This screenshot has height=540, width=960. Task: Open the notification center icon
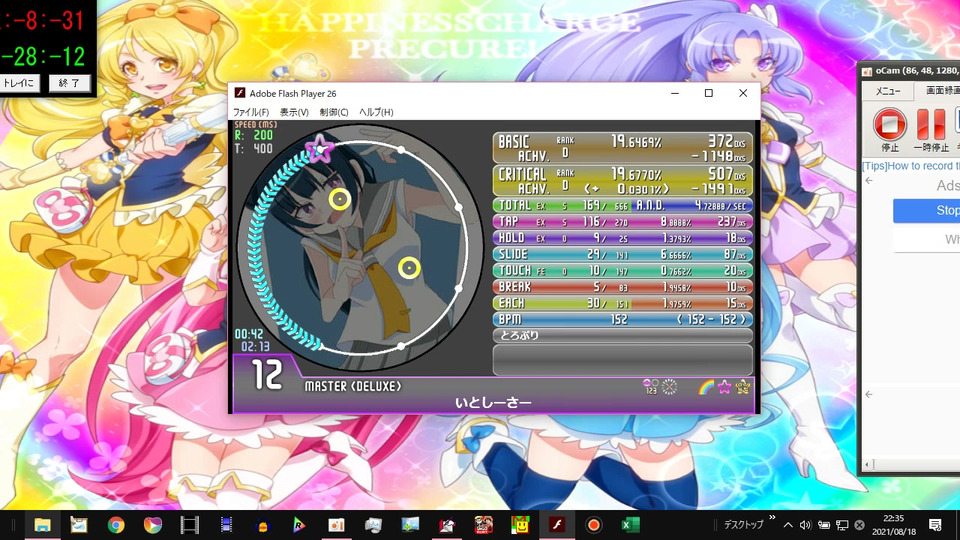[935, 525]
